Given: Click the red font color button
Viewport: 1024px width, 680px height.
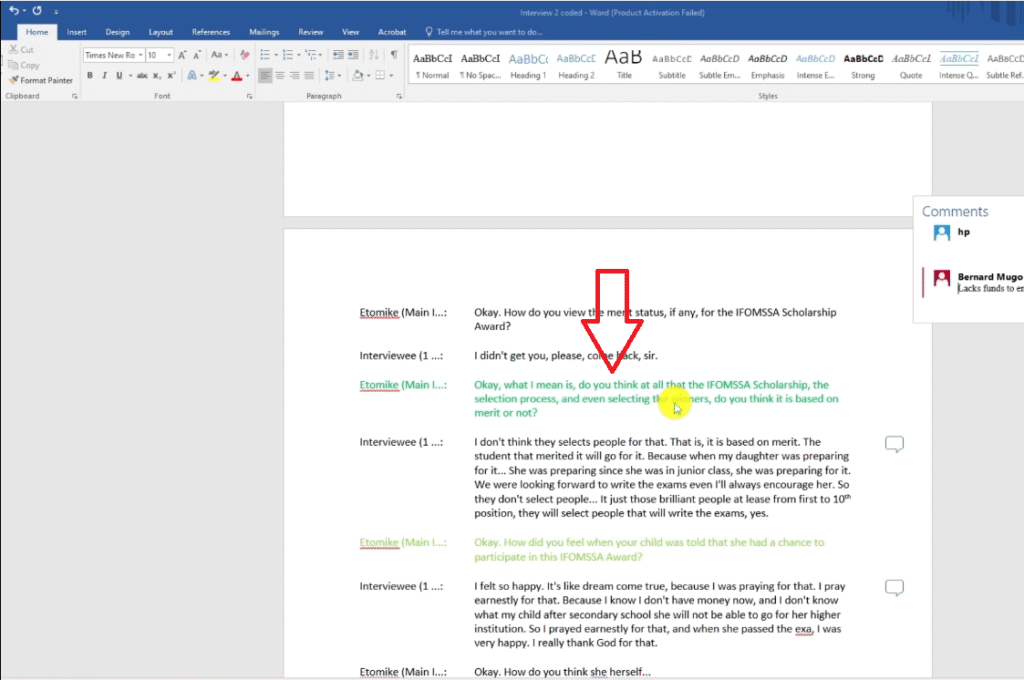Looking at the screenshot, I should (235, 76).
